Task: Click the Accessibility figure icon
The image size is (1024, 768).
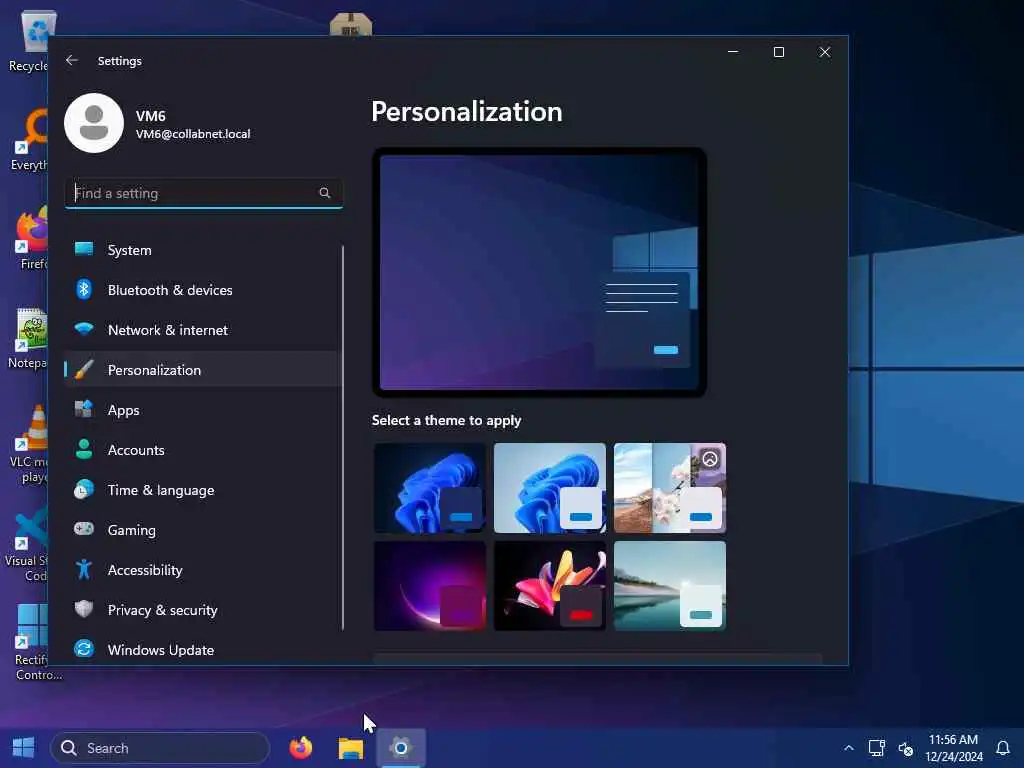Action: 84,569
